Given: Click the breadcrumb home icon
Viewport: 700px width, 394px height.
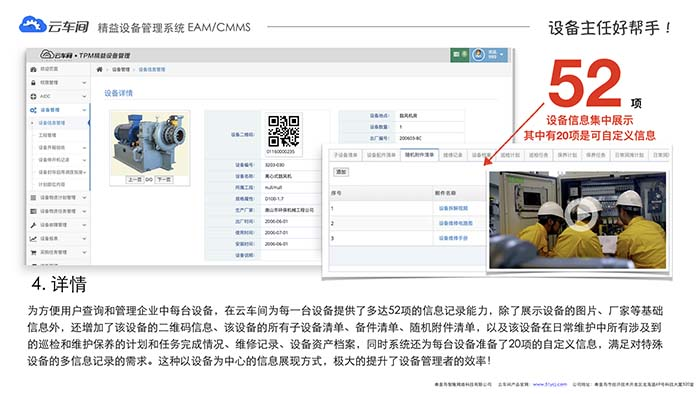Looking at the screenshot, I should [100, 70].
